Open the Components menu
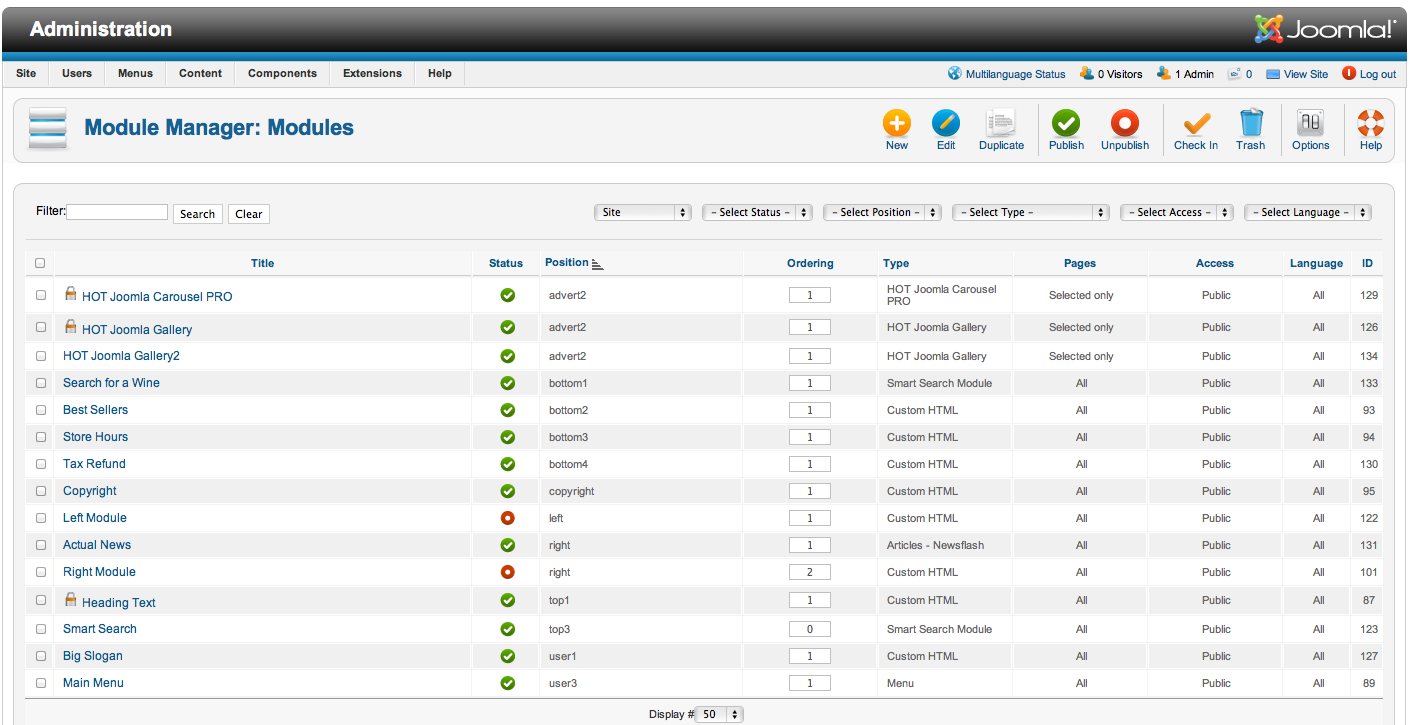 click(282, 73)
